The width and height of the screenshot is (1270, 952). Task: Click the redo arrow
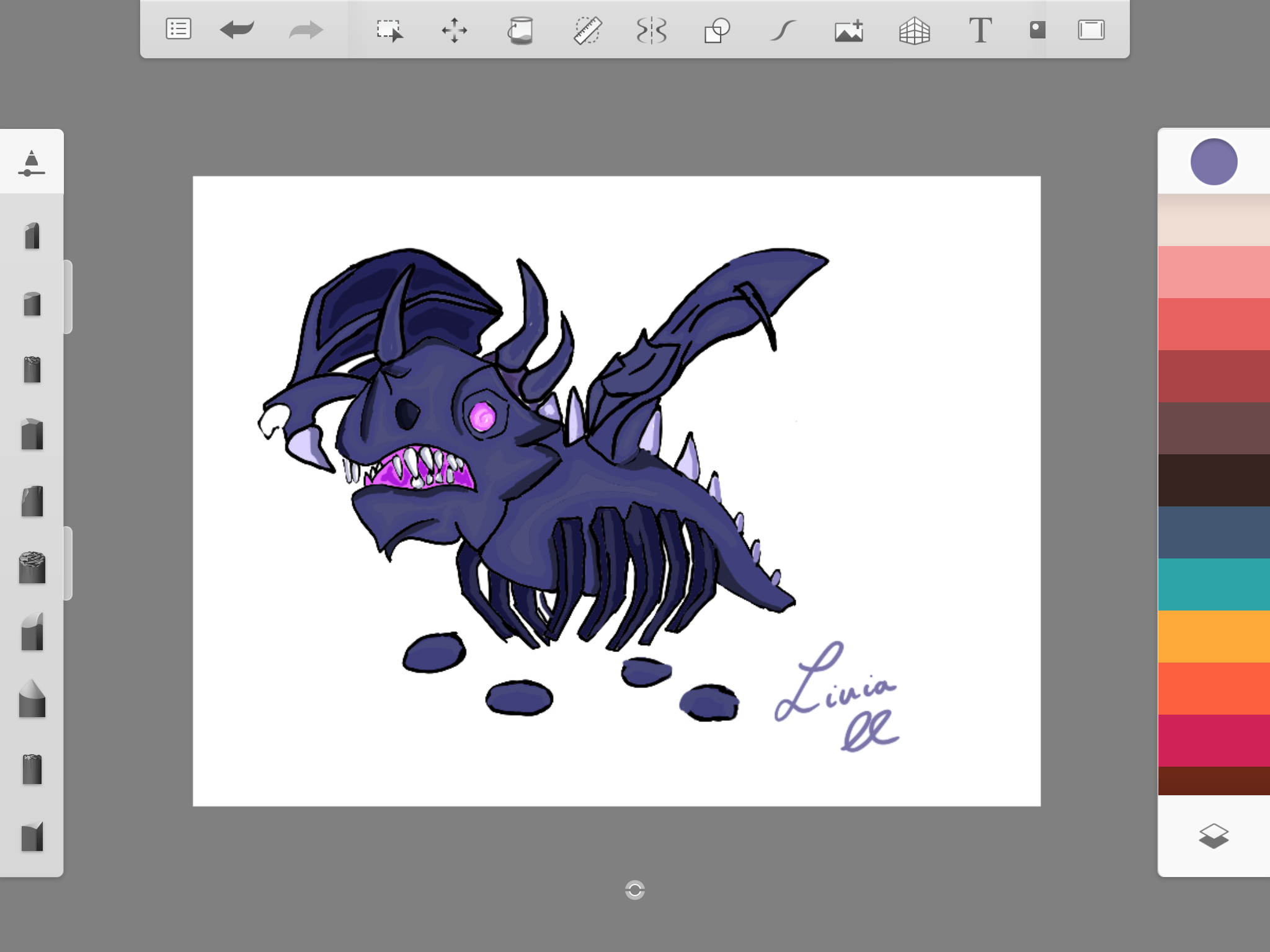point(306,29)
